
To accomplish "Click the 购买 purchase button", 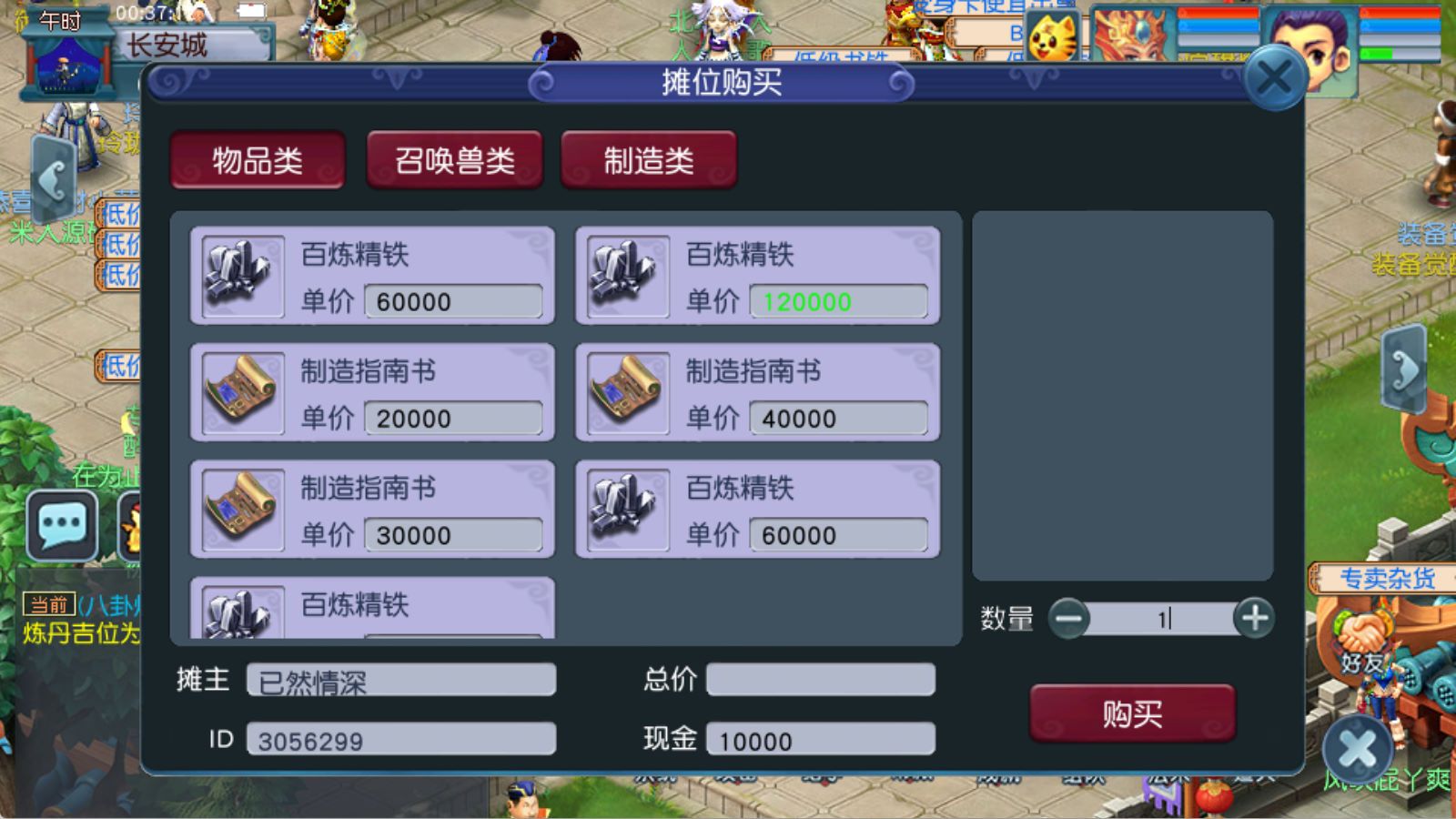I will (1133, 713).
